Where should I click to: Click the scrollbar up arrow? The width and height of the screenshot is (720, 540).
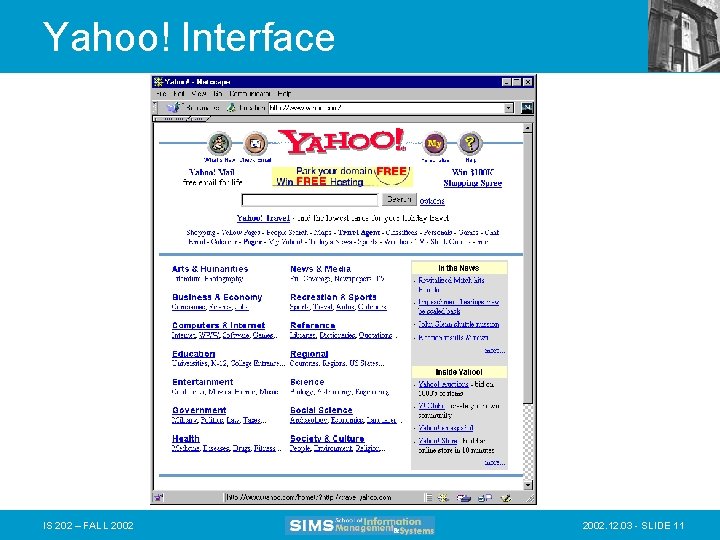pos(528,128)
